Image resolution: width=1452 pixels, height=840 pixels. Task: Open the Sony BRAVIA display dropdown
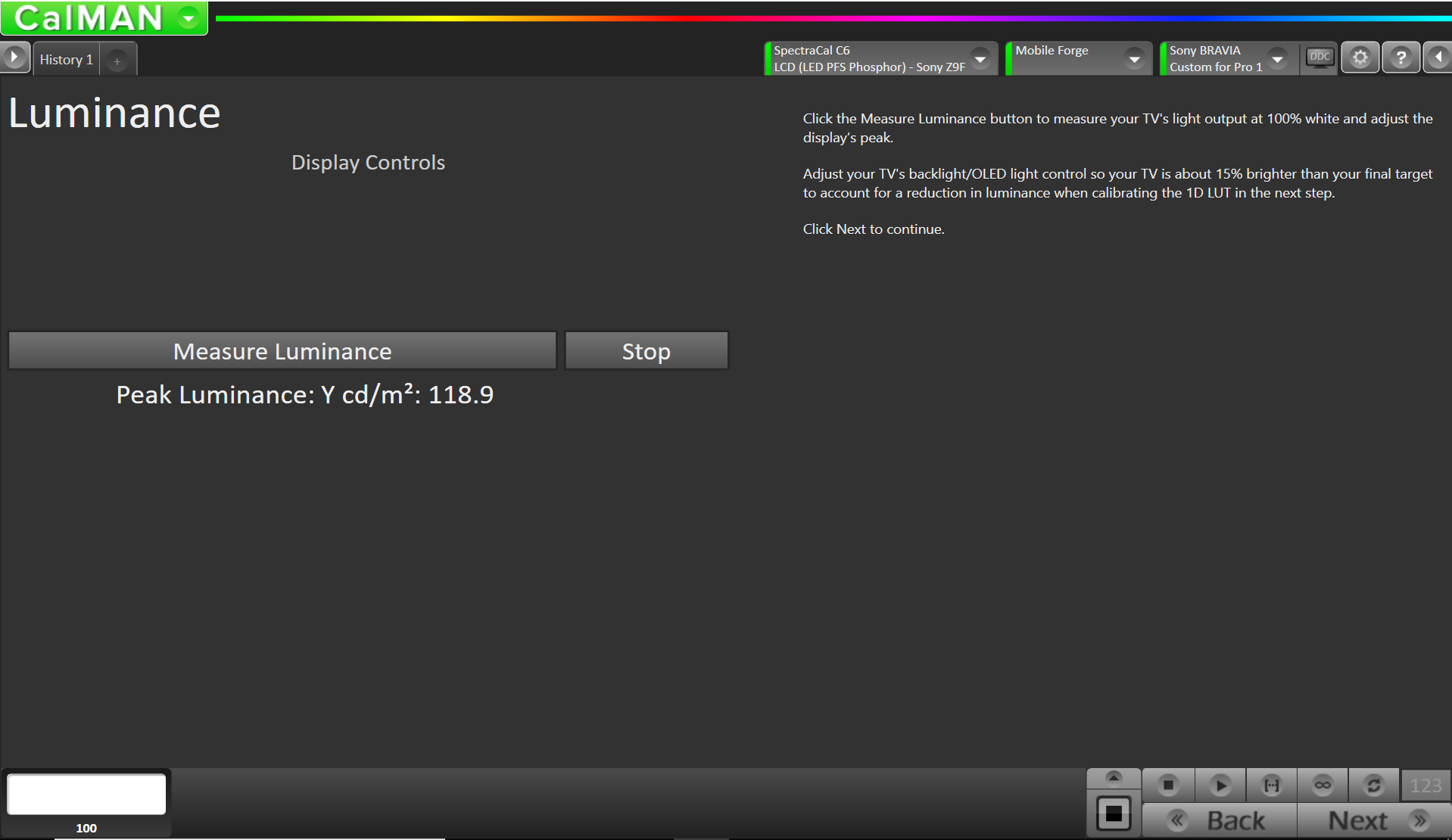pyautogui.click(x=1277, y=59)
